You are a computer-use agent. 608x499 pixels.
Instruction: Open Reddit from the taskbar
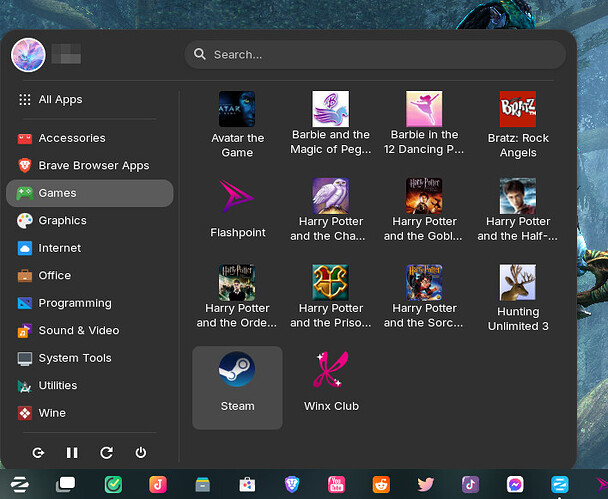coord(381,484)
